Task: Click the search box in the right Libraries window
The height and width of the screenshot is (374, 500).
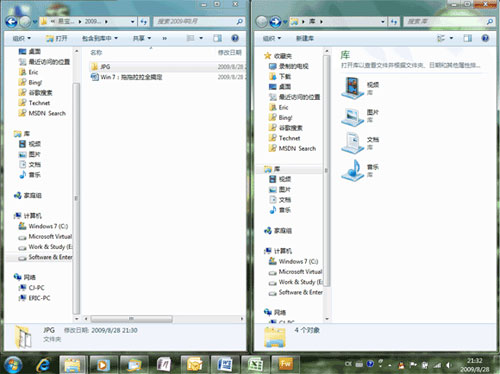Action: (x=449, y=22)
